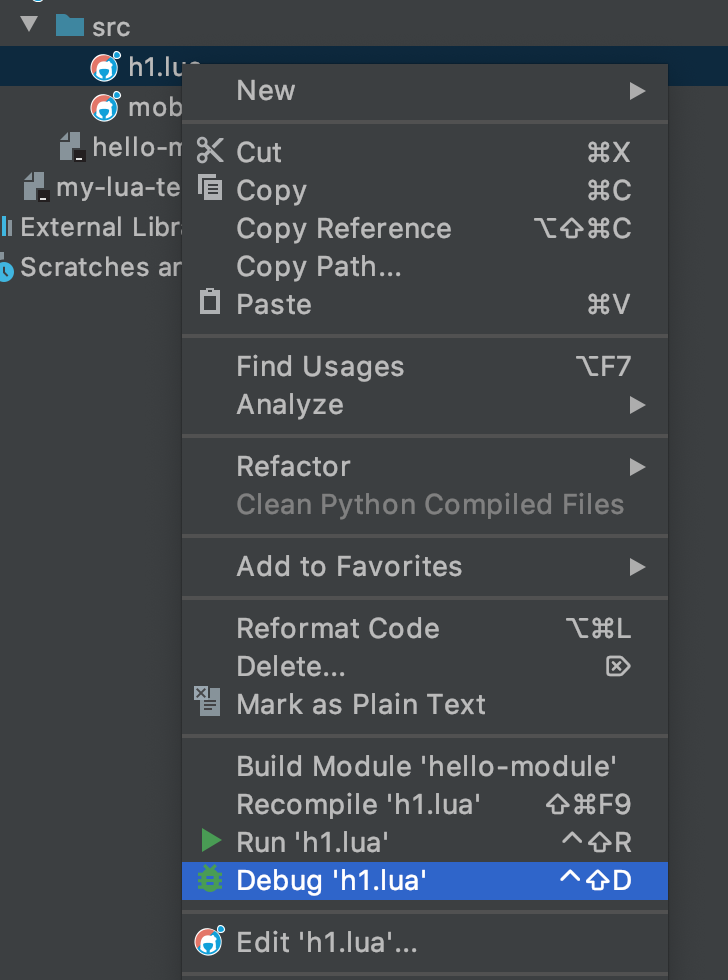This screenshot has height=980, width=728.
Task: Click the Paste clipboard icon
Action: coord(210,302)
